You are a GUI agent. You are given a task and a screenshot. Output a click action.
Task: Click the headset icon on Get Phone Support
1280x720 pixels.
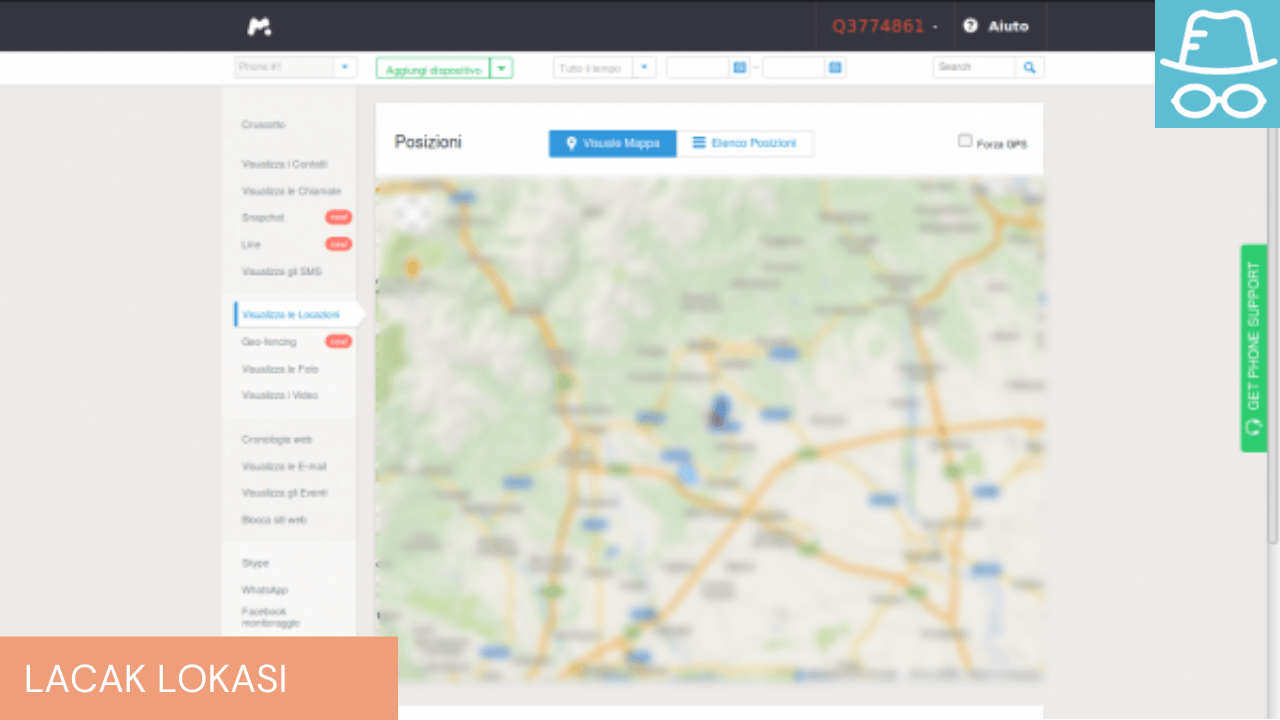pos(1254,427)
